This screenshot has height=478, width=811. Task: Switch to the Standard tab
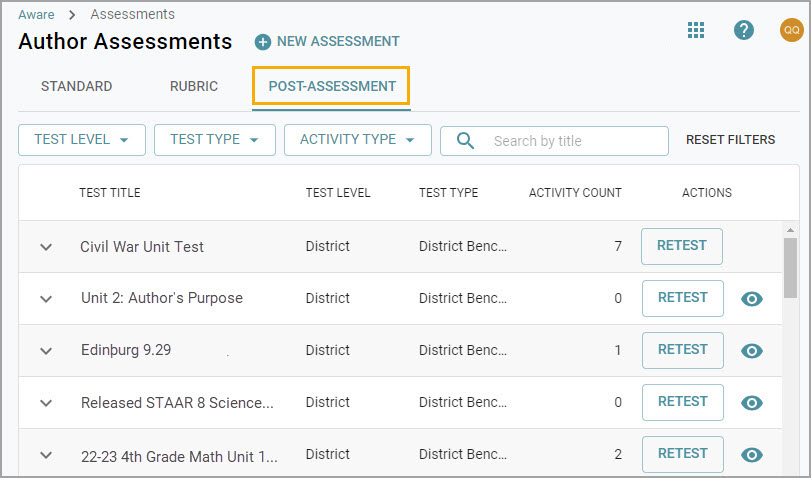tap(77, 86)
